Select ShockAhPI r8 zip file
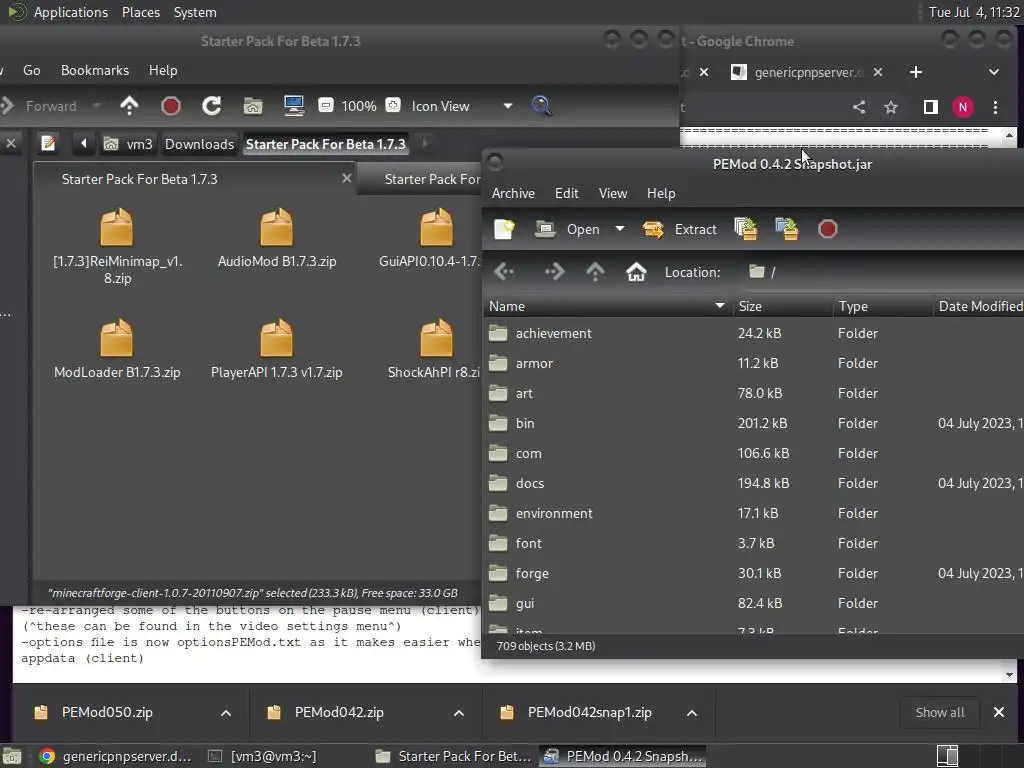 (x=434, y=349)
